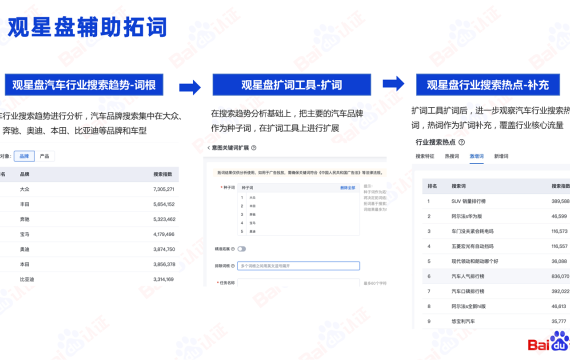Click the 行业搜索热点 section heading
The height and width of the screenshot is (360, 570).
[x=435, y=142]
